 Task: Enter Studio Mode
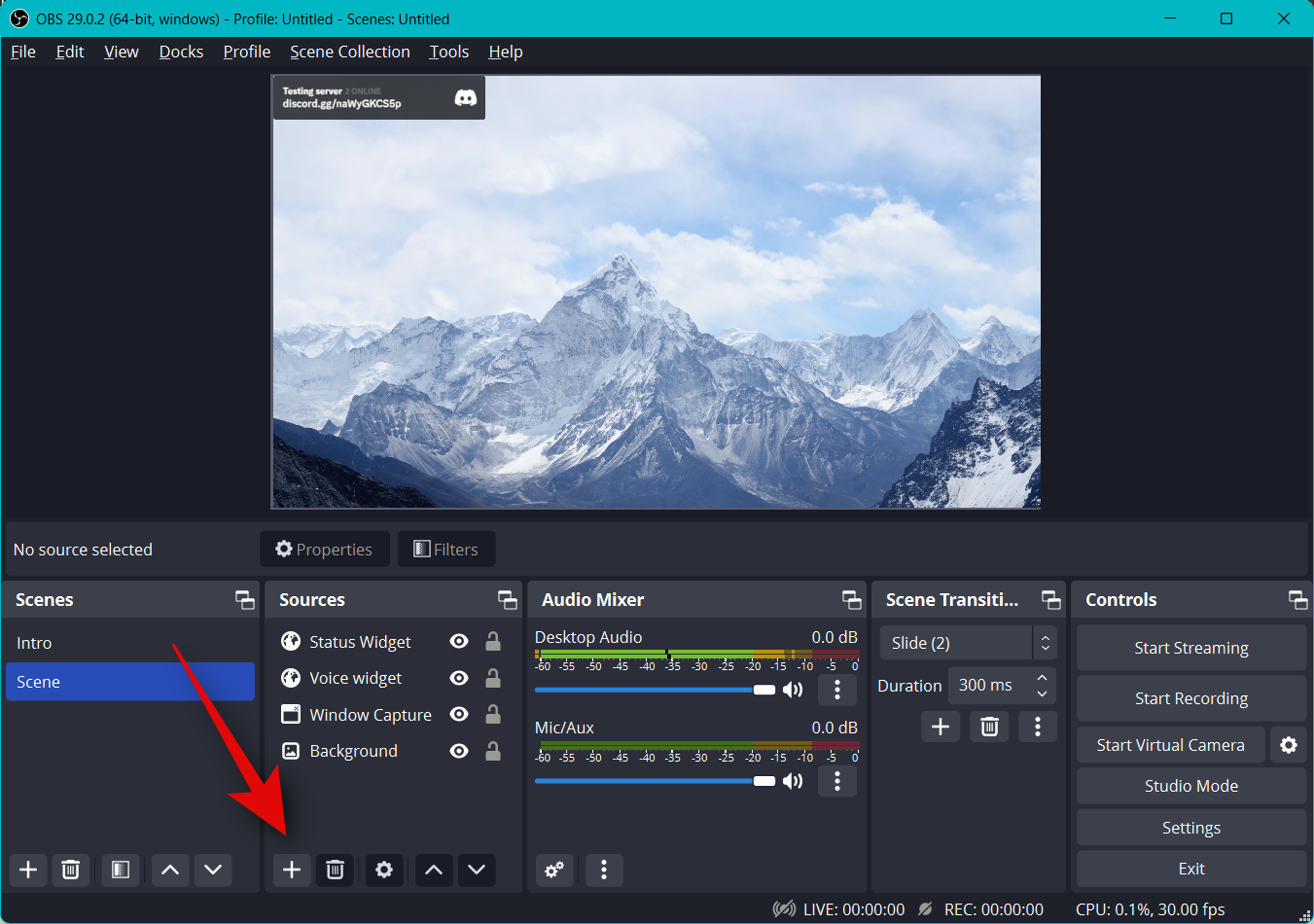(x=1190, y=786)
